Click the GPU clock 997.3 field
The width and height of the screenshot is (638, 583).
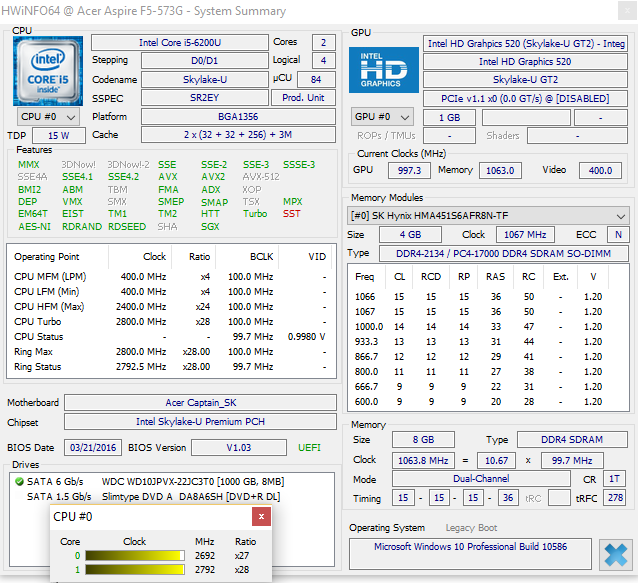pos(409,170)
